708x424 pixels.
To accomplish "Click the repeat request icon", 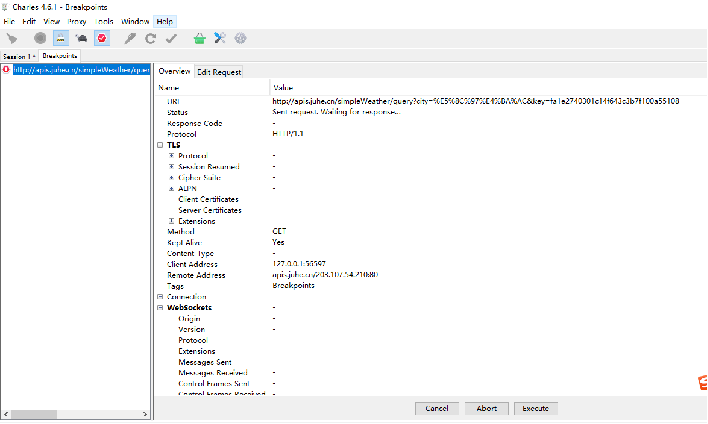I will click(150, 38).
